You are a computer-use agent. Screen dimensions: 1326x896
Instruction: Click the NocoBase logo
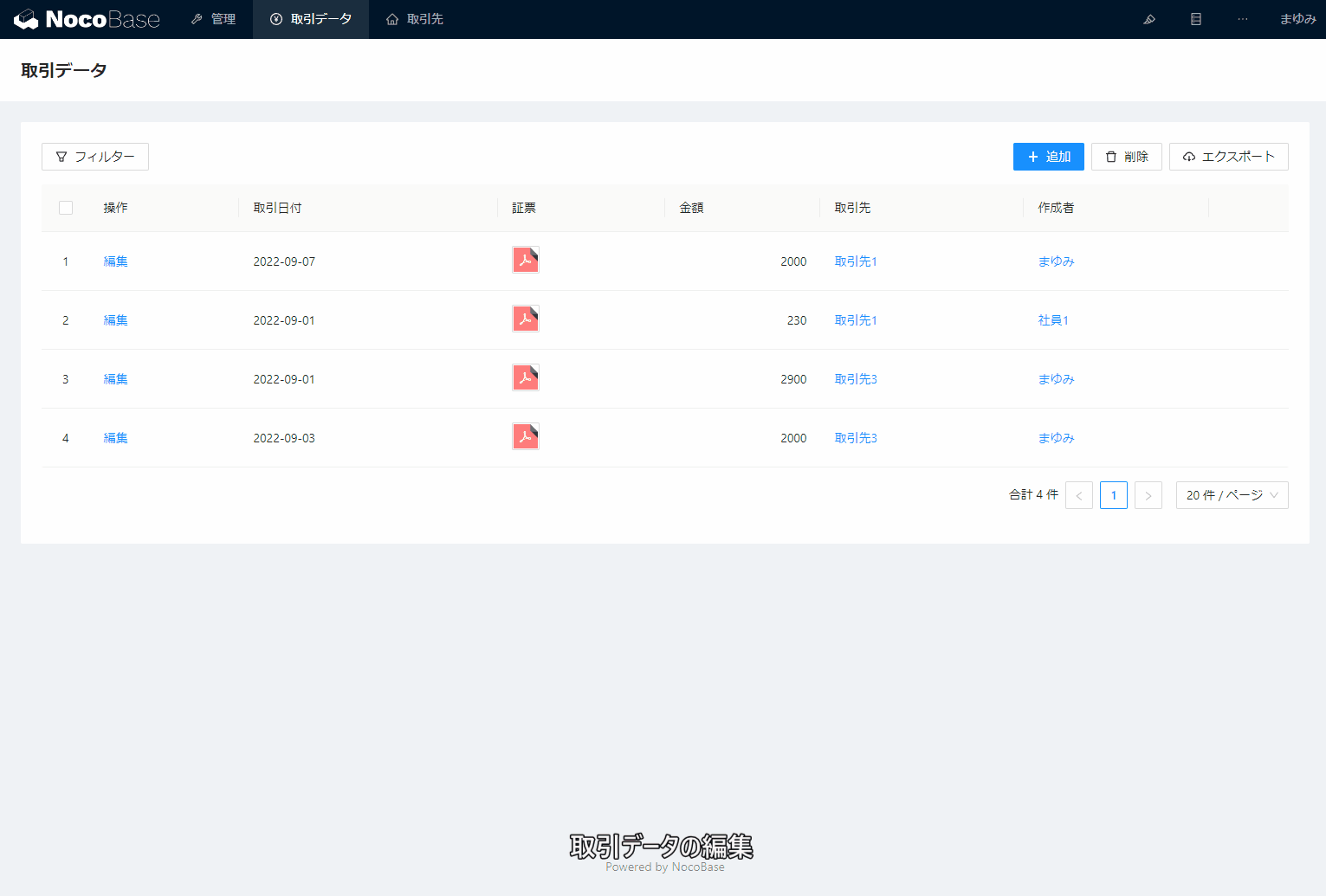tap(87, 19)
